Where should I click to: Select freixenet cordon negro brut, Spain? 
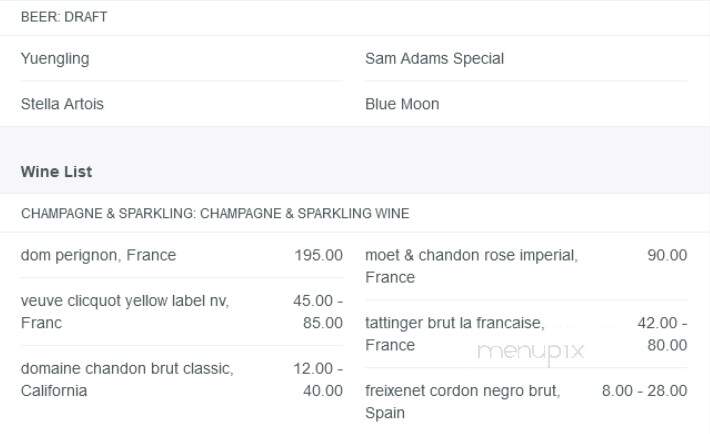tap(463, 402)
